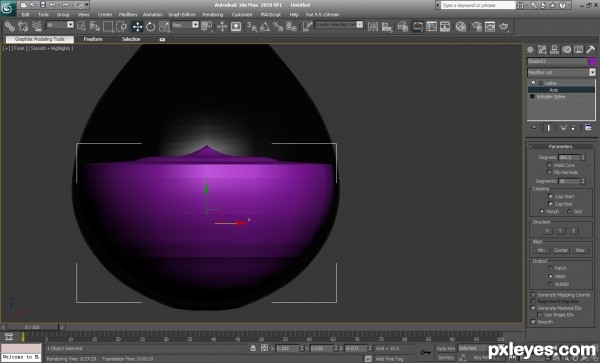Click the Render Production teapot icon
The height and width of the screenshot is (363, 600).
click(504, 26)
